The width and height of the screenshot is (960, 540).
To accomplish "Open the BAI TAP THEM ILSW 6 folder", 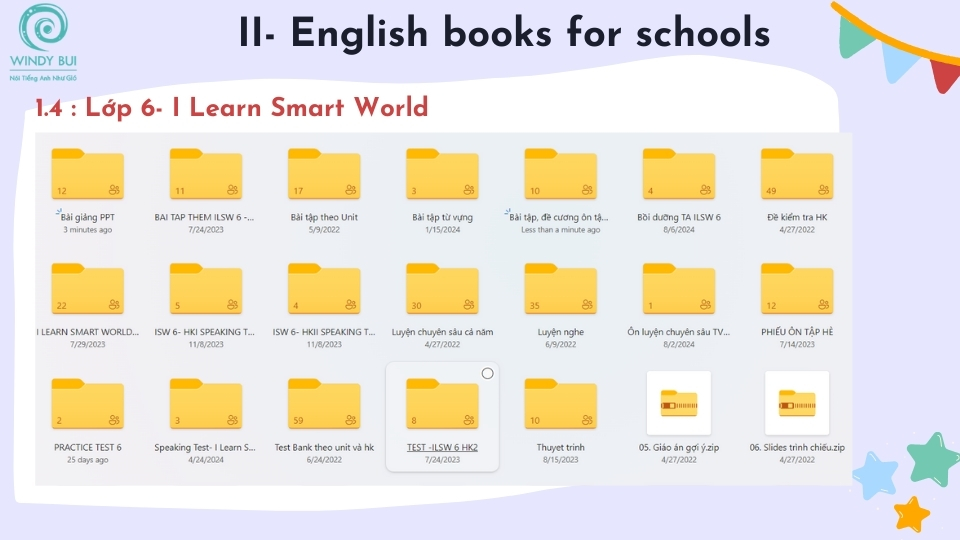I will [205, 176].
